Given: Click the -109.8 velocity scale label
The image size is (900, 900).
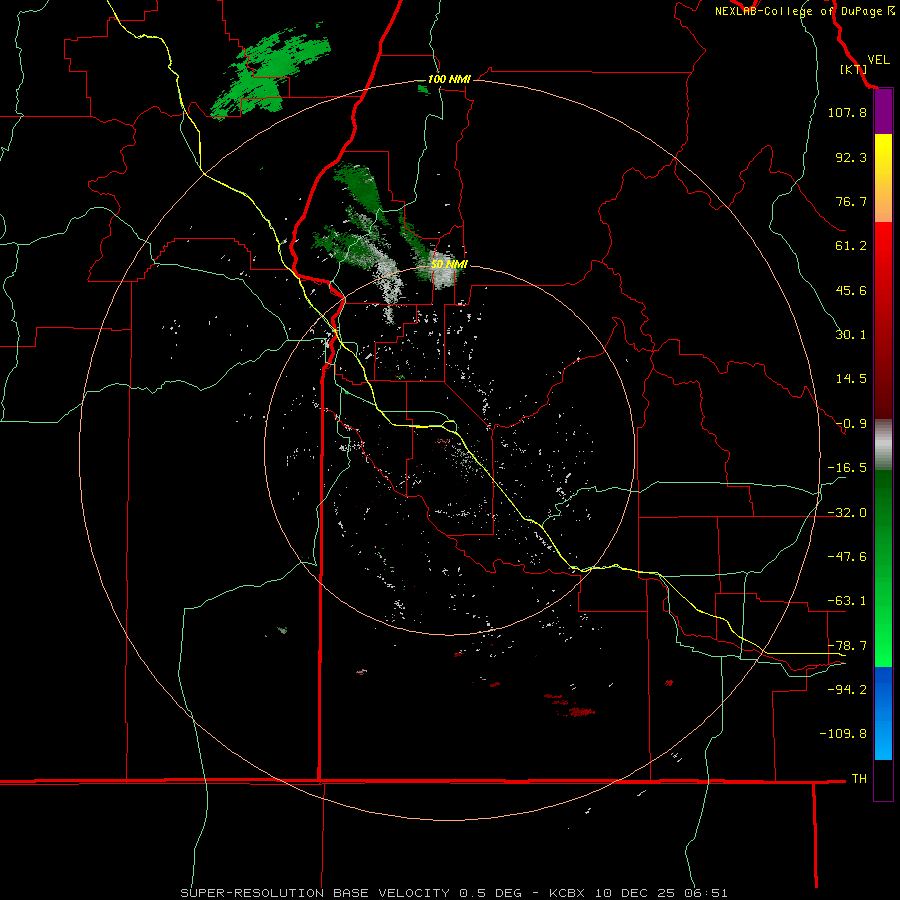Looking at the screenshot, I should point(843,734).
